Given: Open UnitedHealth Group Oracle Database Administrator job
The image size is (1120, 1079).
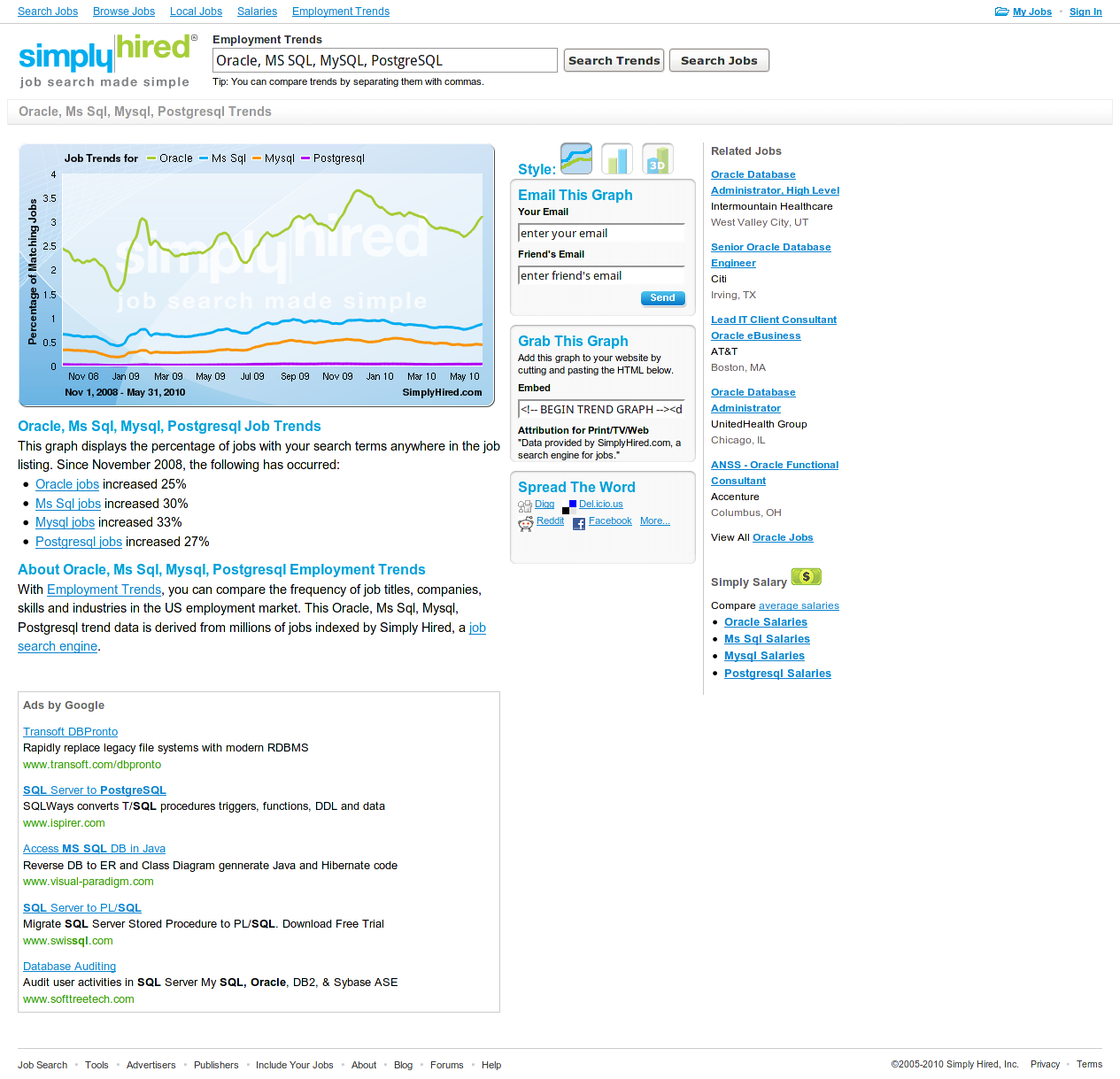Looking at the screenshot, I should tap(753, 400).
